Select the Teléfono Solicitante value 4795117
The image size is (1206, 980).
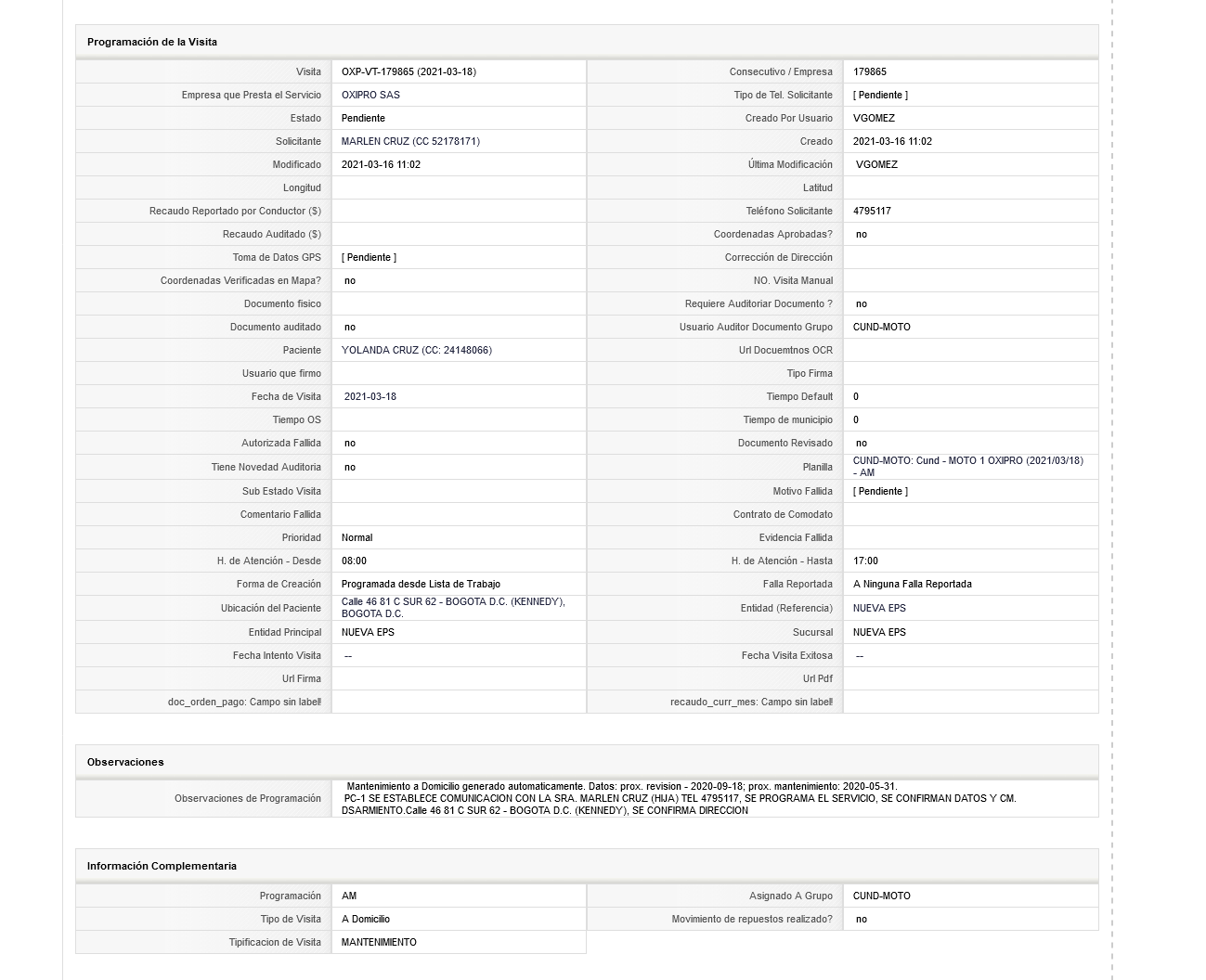pos(872,211)
